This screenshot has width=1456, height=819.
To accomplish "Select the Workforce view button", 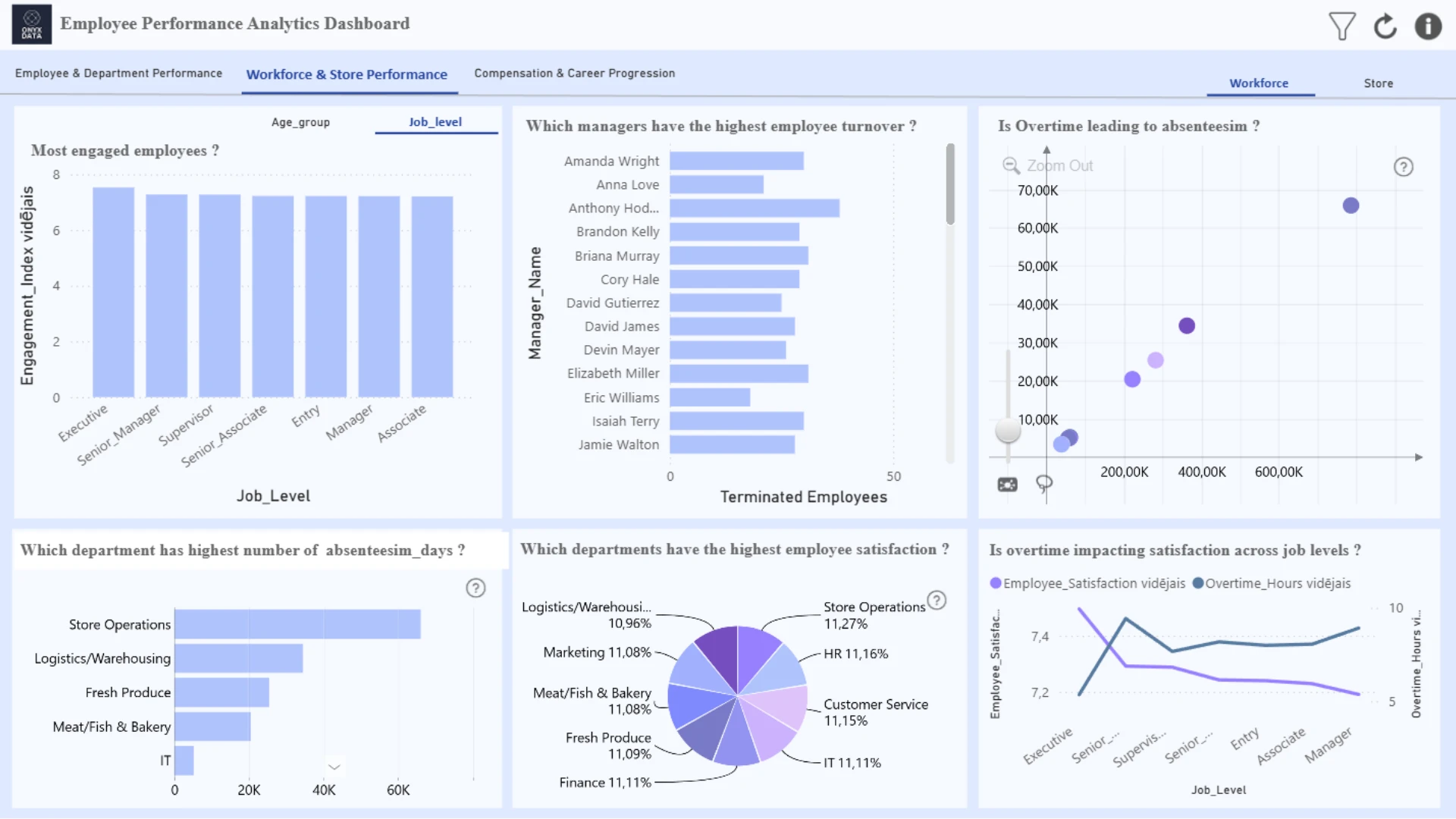I will point(1259,83).
